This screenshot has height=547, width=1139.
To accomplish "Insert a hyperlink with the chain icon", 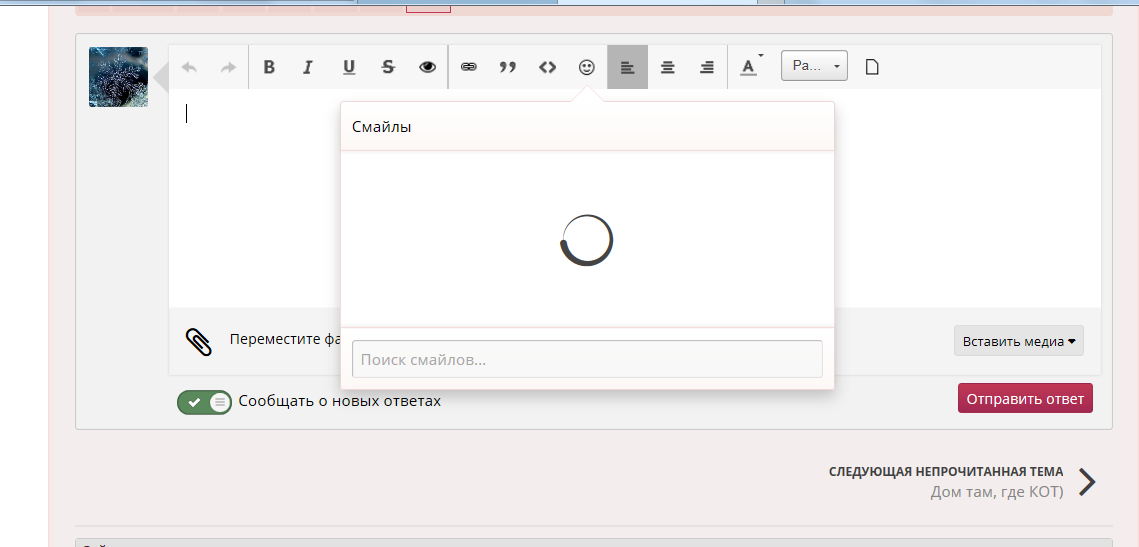I will 468,67.
